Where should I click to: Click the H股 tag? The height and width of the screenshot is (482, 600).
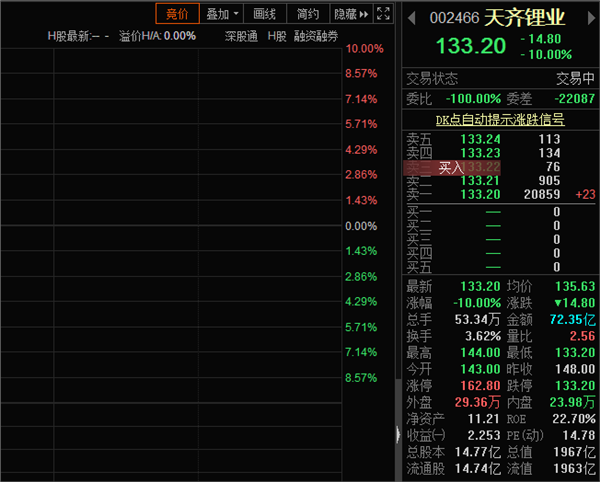277,36
